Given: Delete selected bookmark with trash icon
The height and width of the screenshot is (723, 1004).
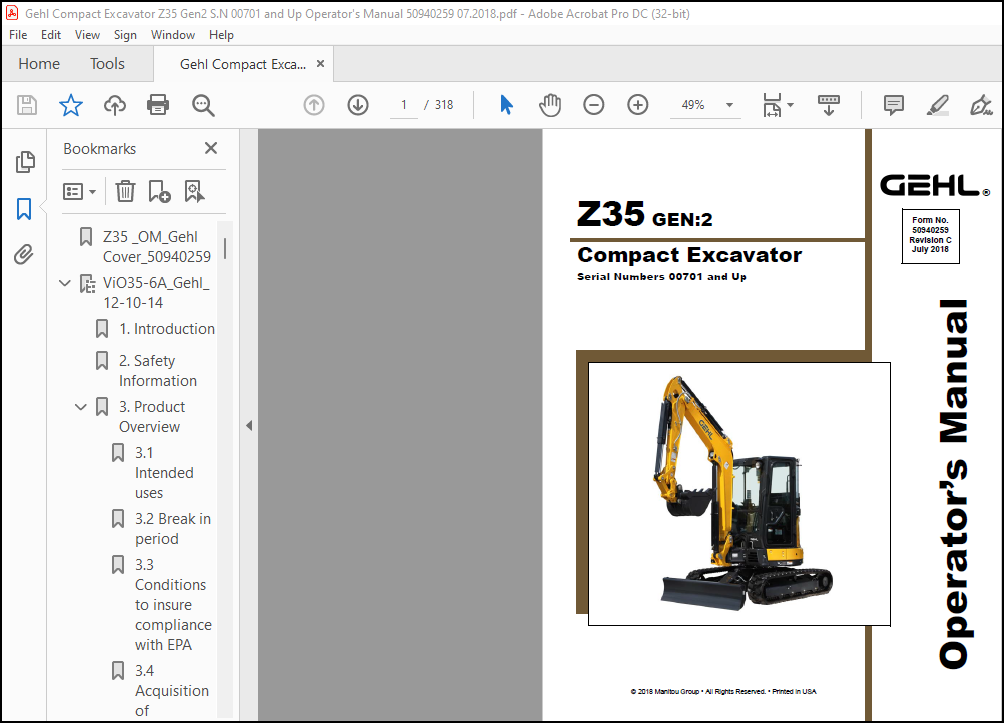Looking at the screenshot, I should (x=125, y=191).
